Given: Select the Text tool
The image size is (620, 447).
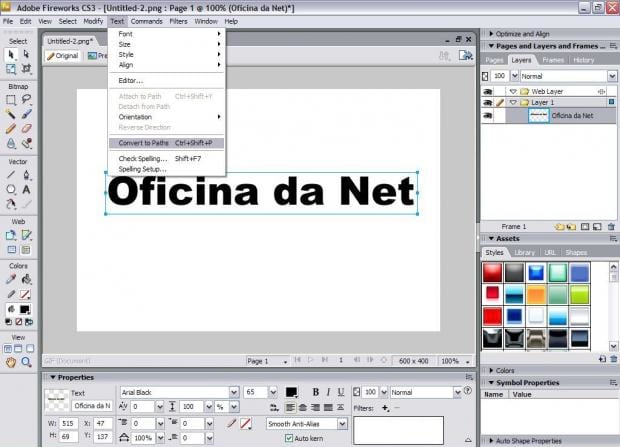Looking at the screenshot, I should pyautogui.click(x=26, y=189).
